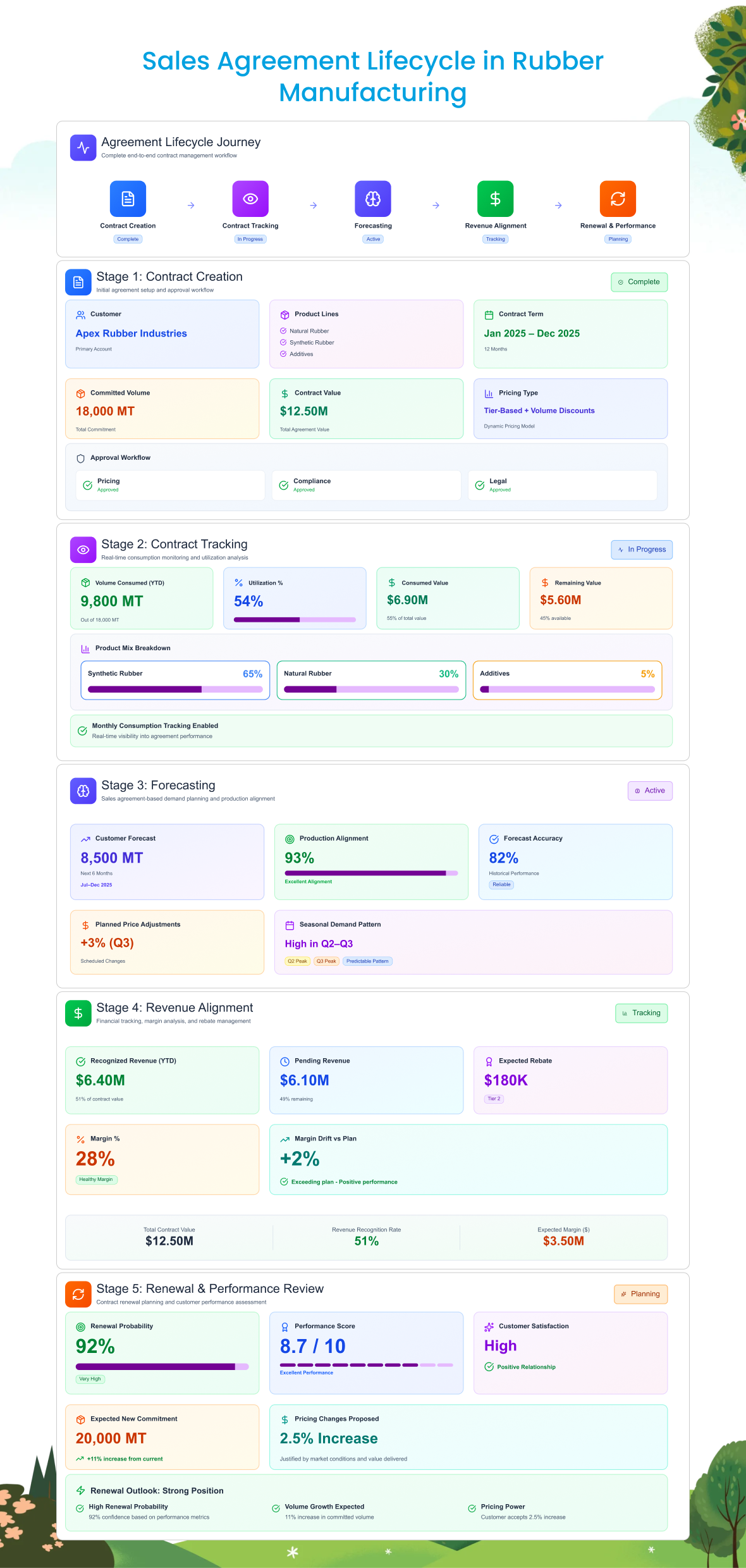Click the Legal approved checkmark
The width and height of the screenshot is (746, 1568).
click(480, 485)
